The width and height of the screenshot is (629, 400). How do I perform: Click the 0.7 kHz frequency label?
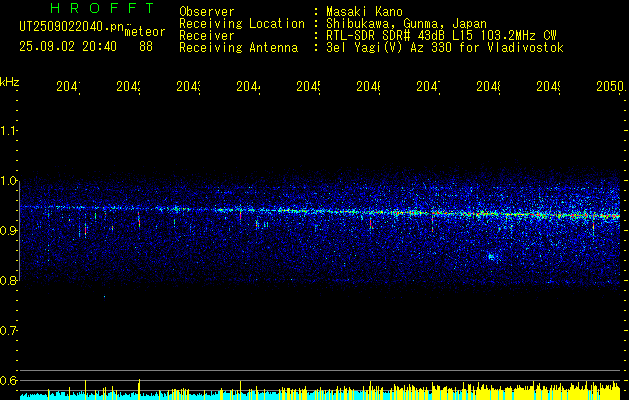(8, 330)
